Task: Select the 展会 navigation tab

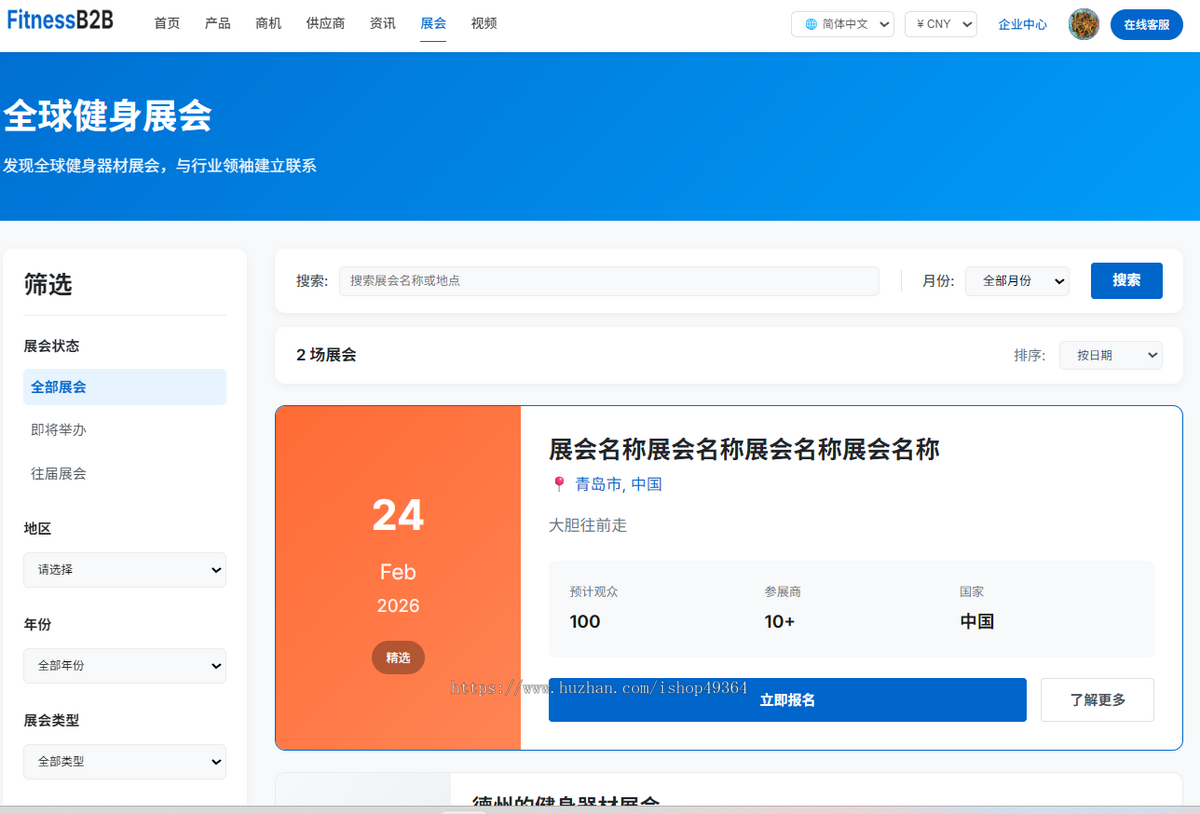Action: coord(433,23)
